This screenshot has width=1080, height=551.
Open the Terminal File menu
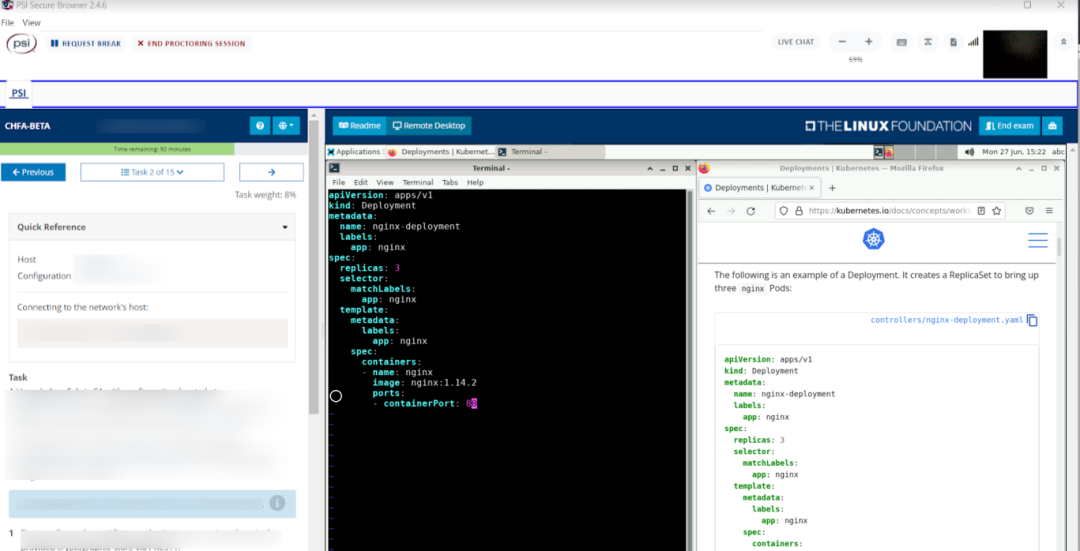pos(339,183)
